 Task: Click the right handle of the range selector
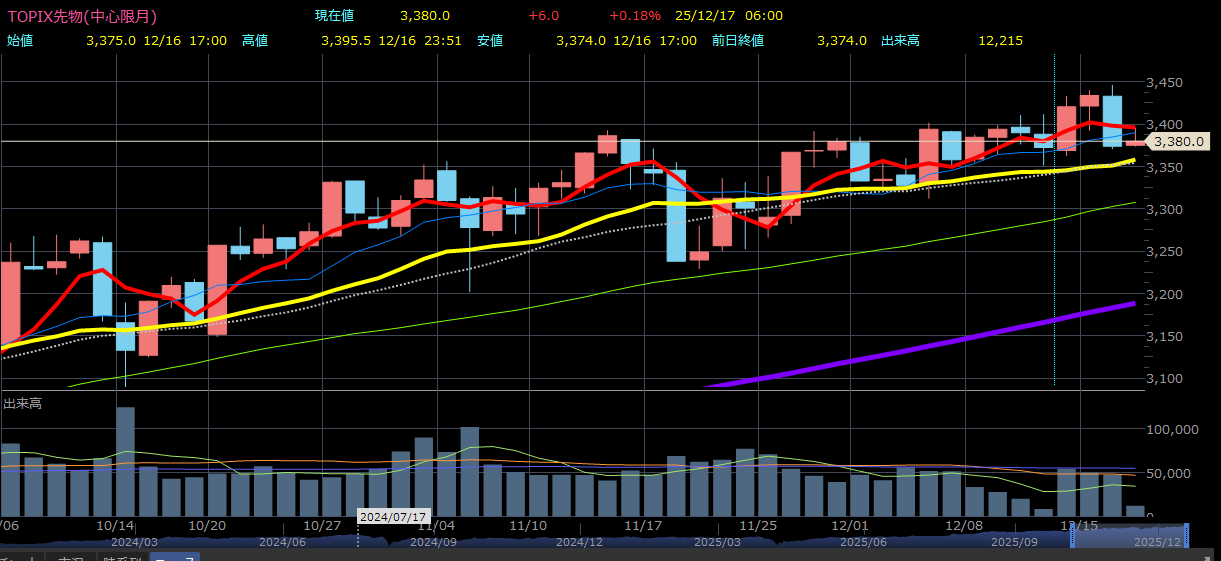[x=1188, y=536]
